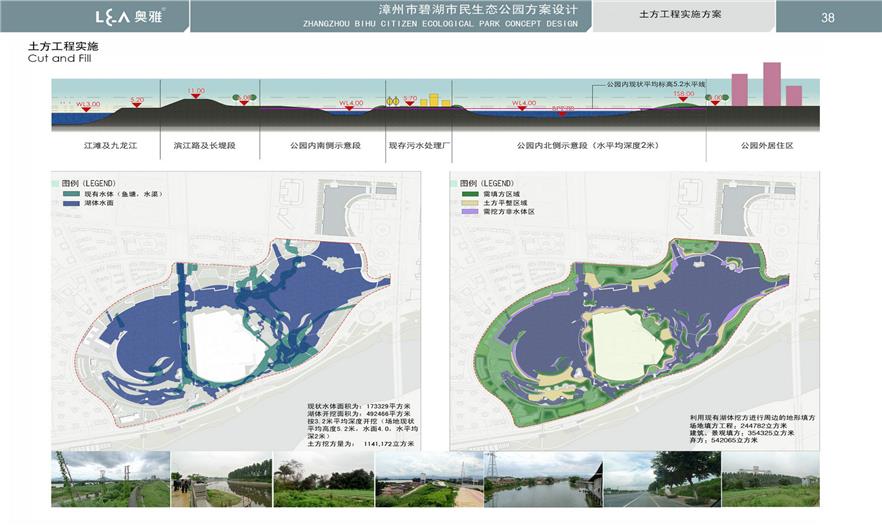Click the 现存污水处理厂 section label
This screenshot has width=882, height=526.
tap(421, 146)
